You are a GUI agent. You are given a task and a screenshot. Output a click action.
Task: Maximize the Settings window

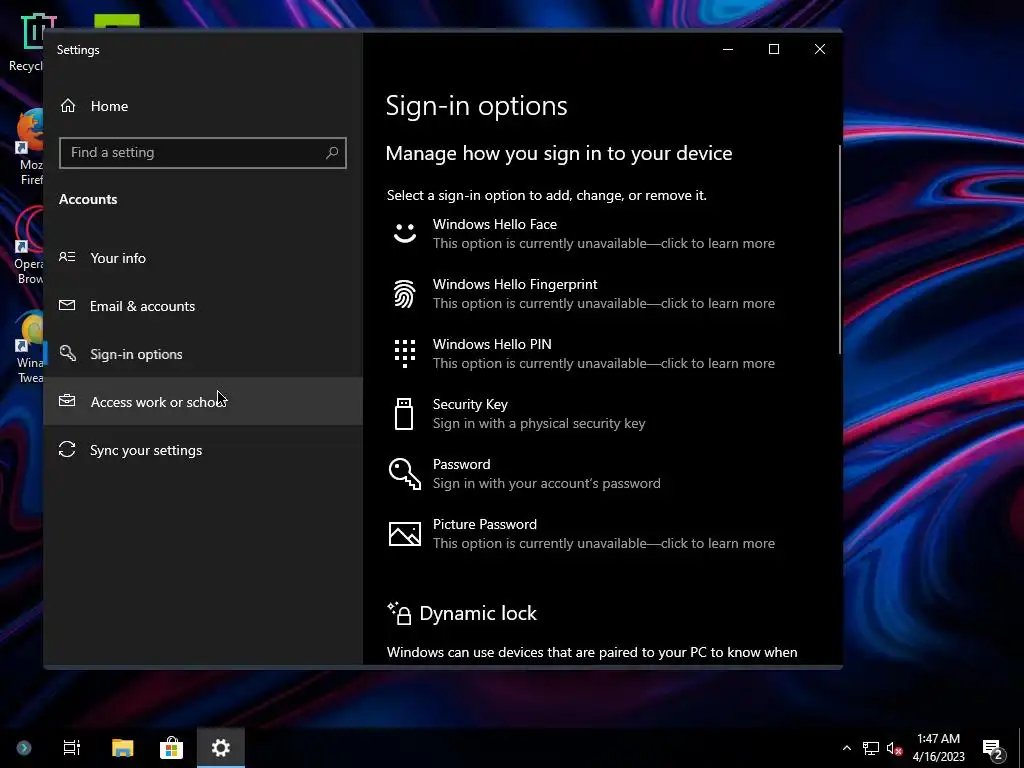point(774,50)
